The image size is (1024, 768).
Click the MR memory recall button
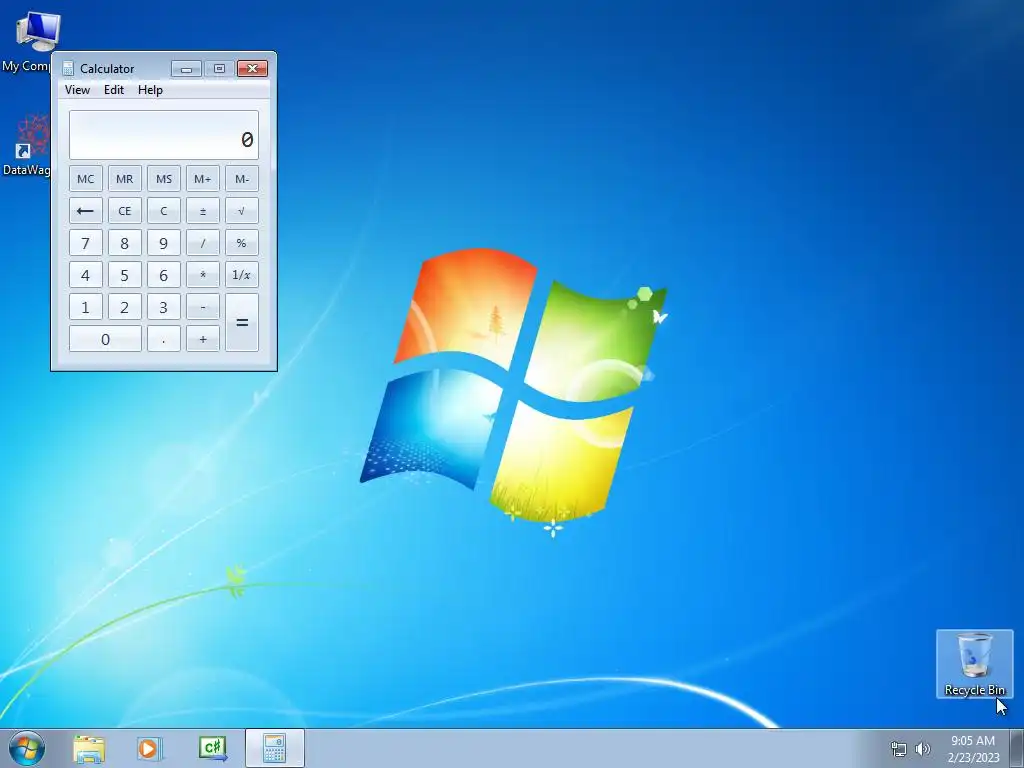tap(125, 179)
